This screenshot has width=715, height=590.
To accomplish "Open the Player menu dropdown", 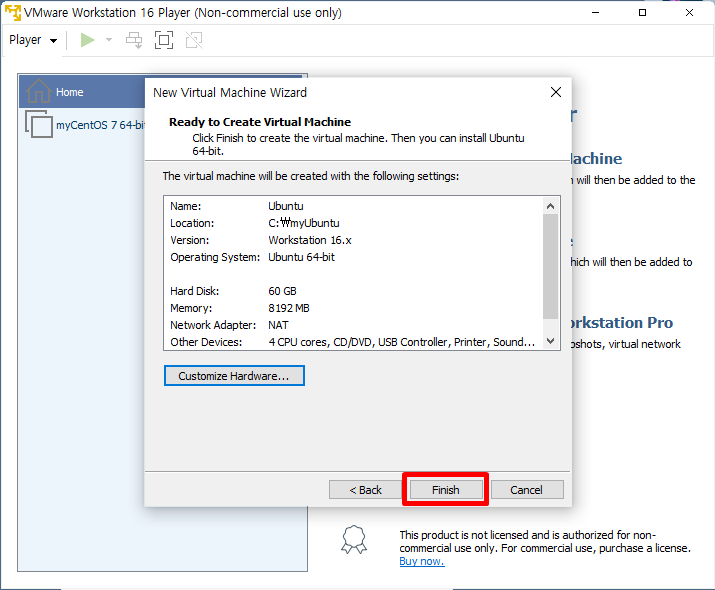I will [33, 40].
